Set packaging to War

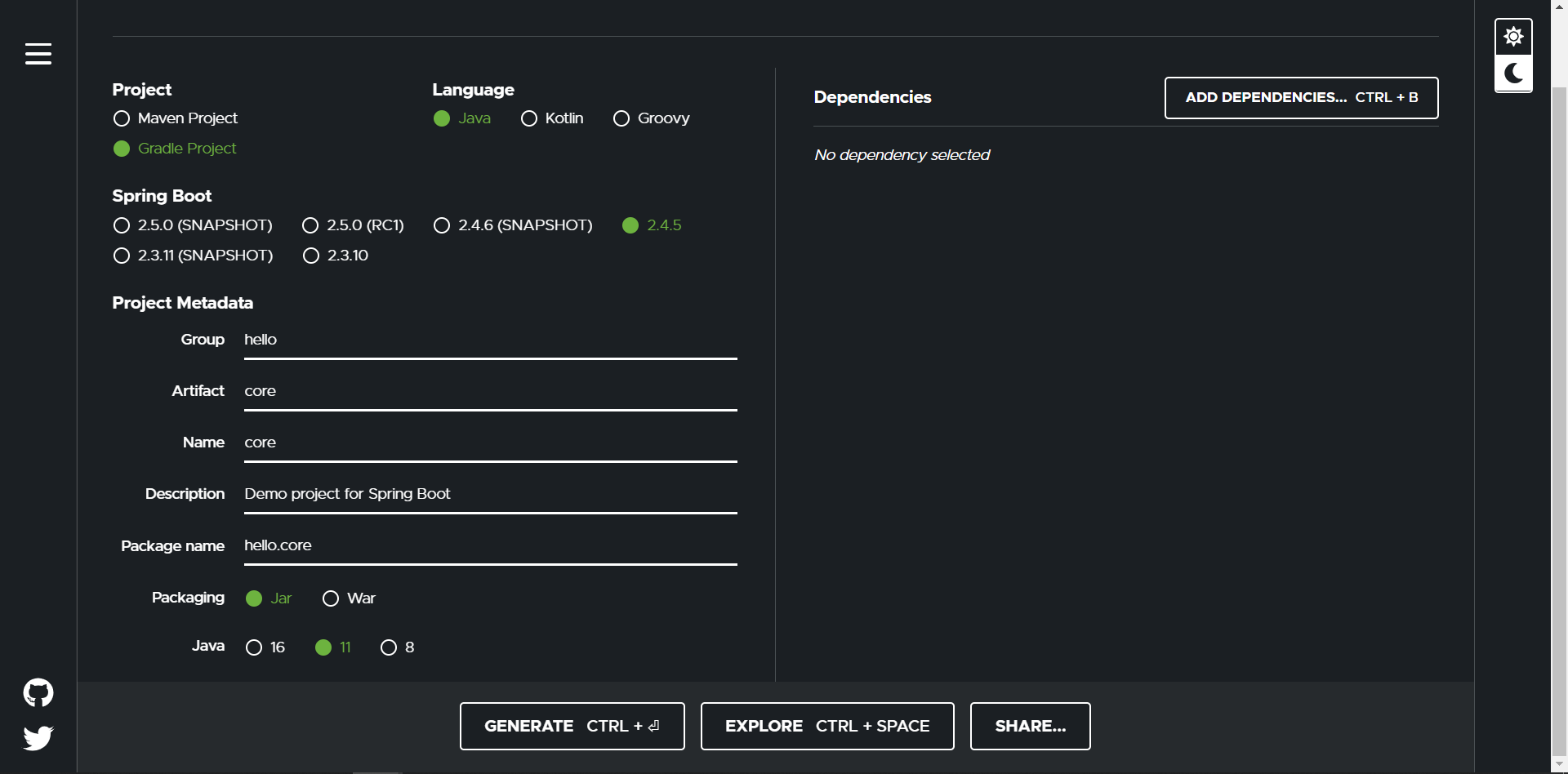pyautogui.click(x=349, y=598)
